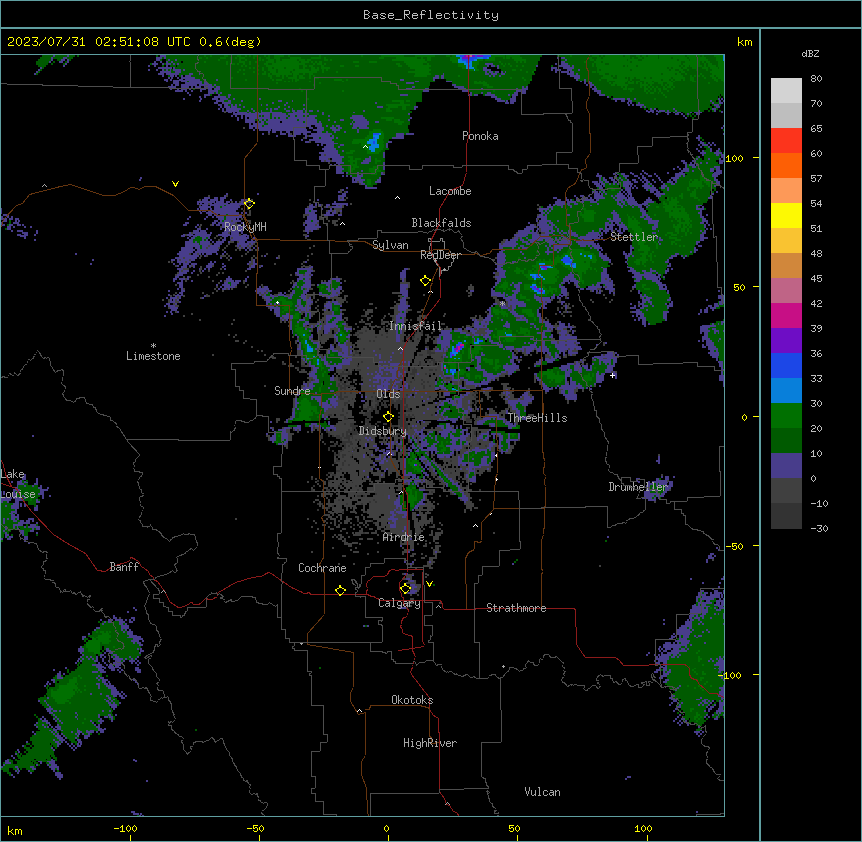Click the yellow diamond marker south of RedDeer
This screenshot has height=842, width=862.
tap(425, 281)
